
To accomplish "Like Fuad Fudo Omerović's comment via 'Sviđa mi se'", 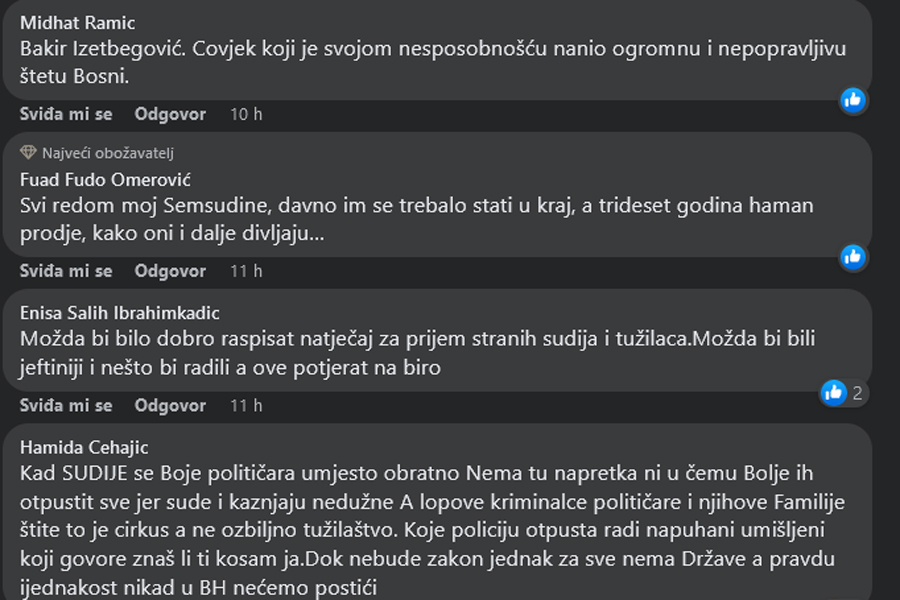I will coord(66,271).
